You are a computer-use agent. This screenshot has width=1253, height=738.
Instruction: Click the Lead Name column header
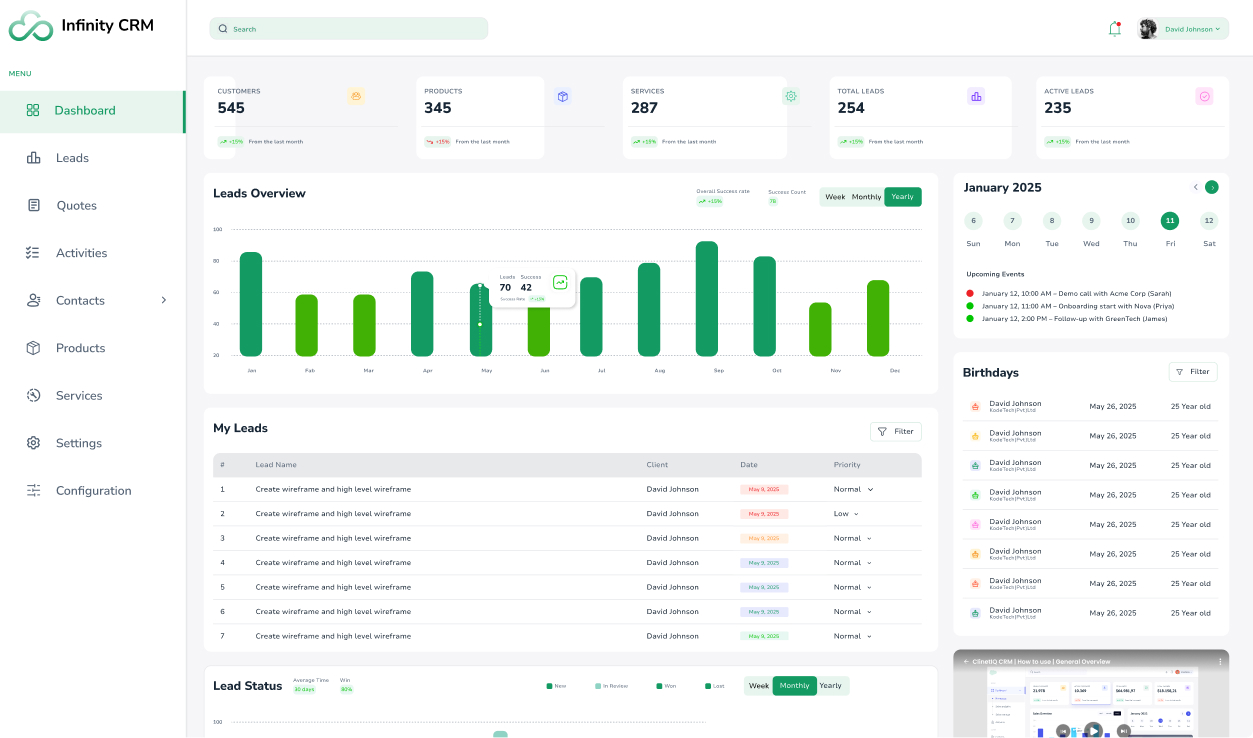tap(276, 465)
